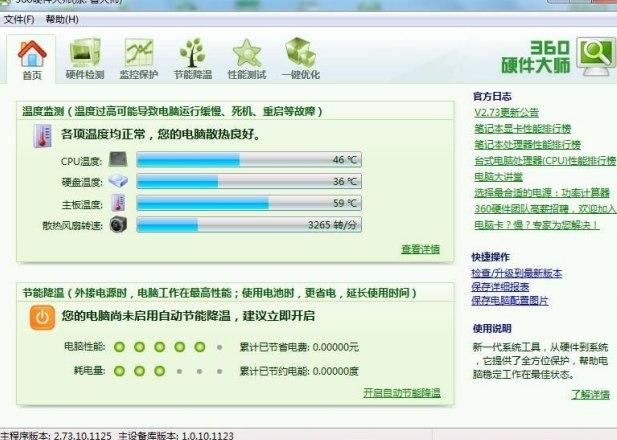
Task: Open the 一键优化 one-click optimize tab
Action: click(301, 59)
